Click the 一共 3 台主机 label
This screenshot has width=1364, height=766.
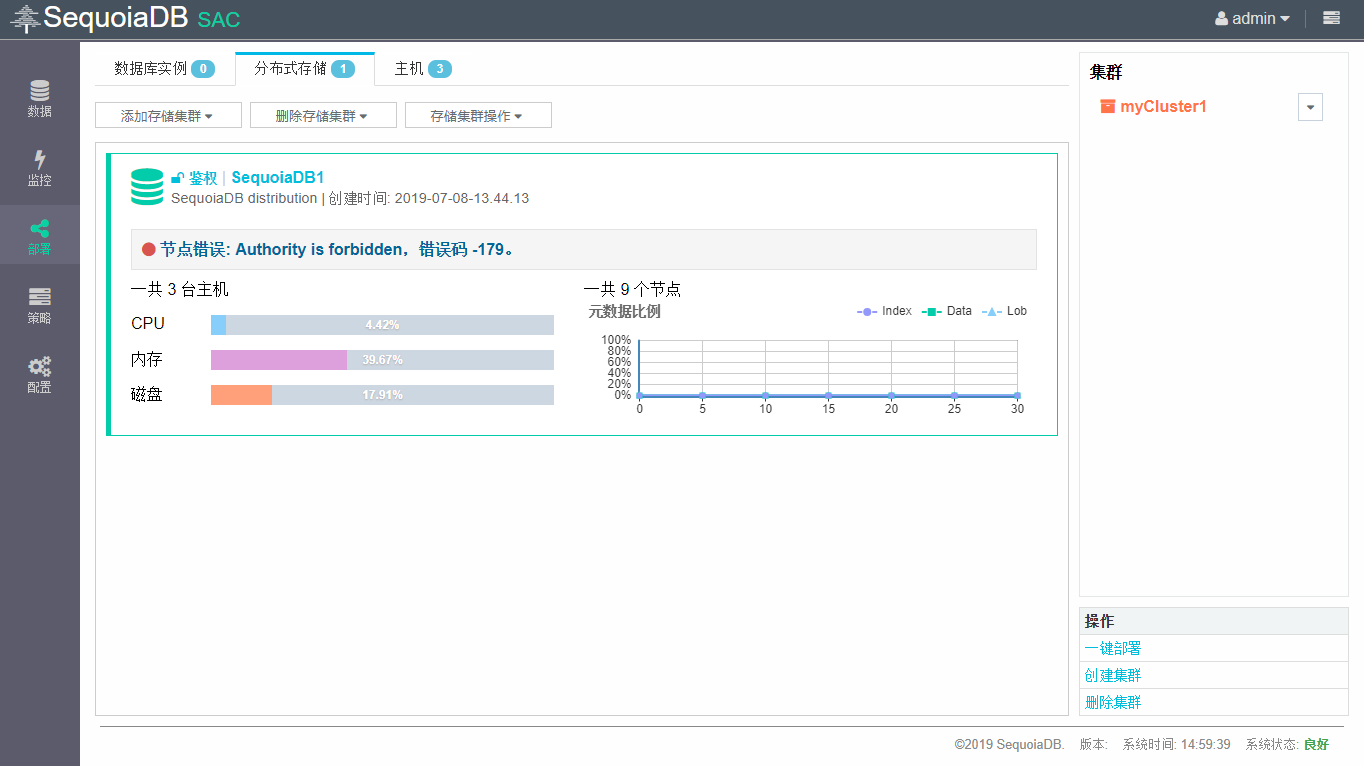pos(180,289)
